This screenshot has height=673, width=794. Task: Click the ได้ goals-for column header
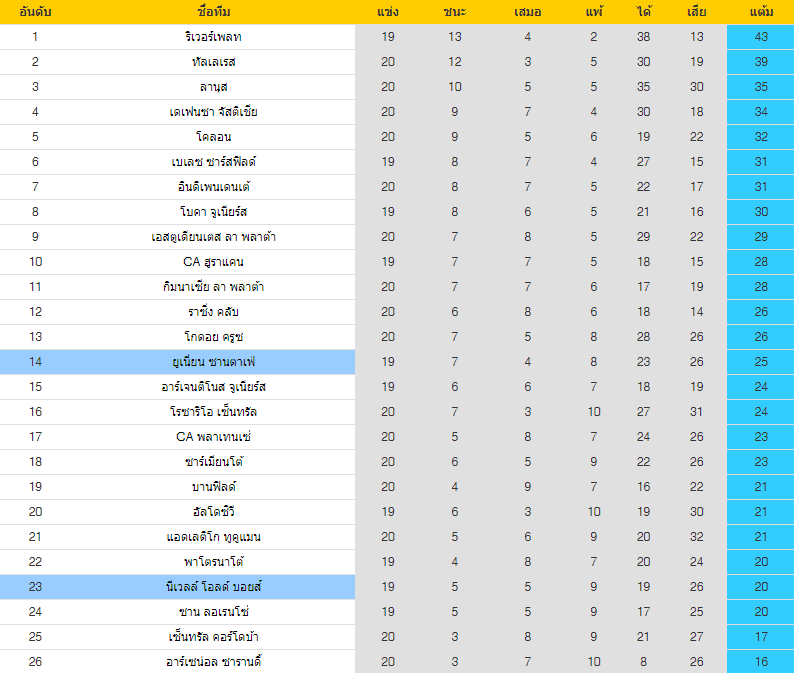(643, 12)
